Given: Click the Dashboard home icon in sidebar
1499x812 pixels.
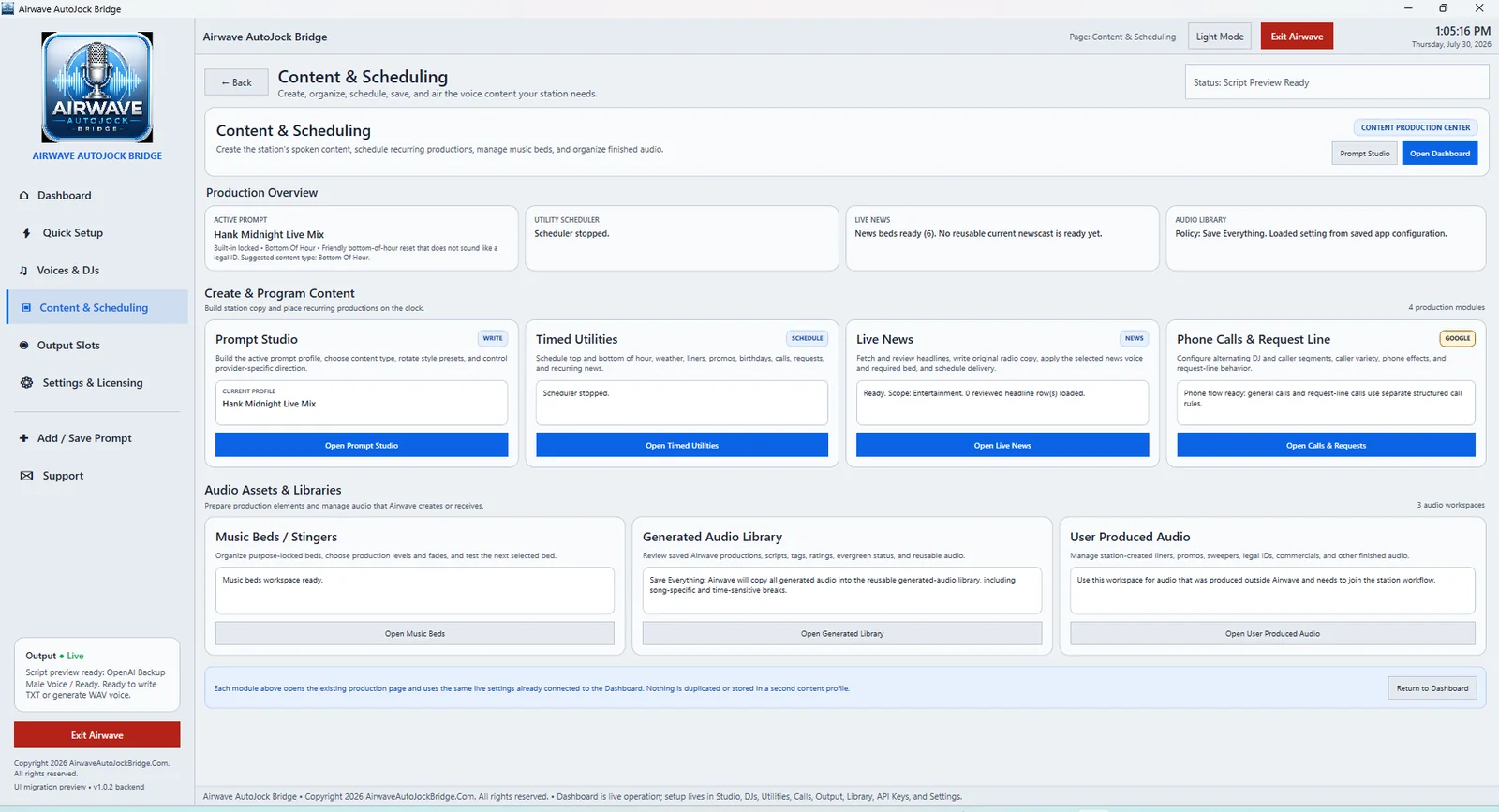Looking at the screenshot, I should (x=24, y=196).
